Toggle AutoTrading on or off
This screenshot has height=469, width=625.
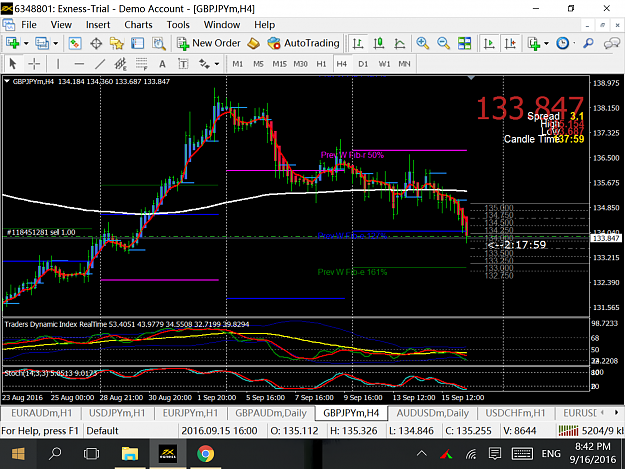(x=303, y=43)
